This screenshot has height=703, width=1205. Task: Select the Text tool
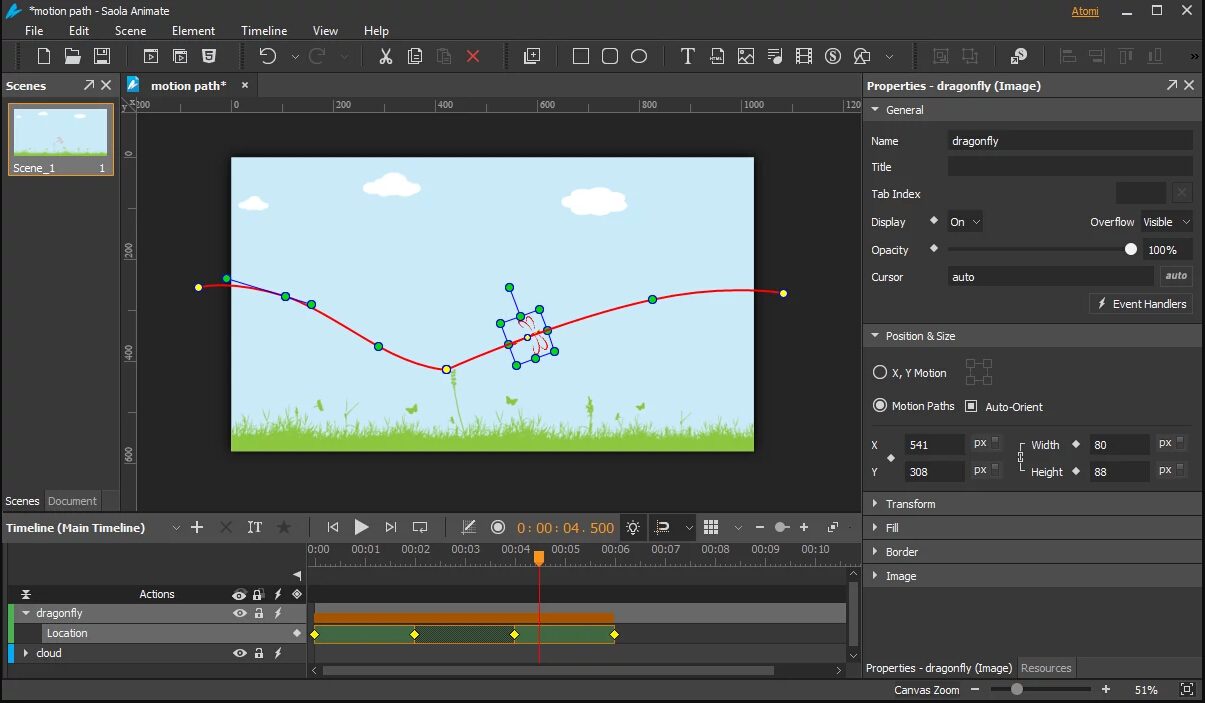(x=687, y=56)
